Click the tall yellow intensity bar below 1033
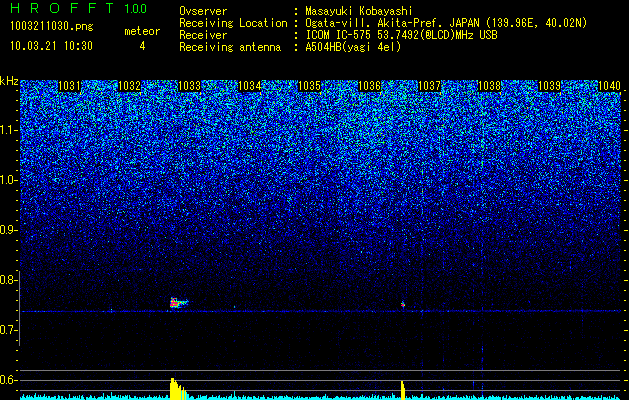This screenshot has width=629, height=400. (177, 389)
